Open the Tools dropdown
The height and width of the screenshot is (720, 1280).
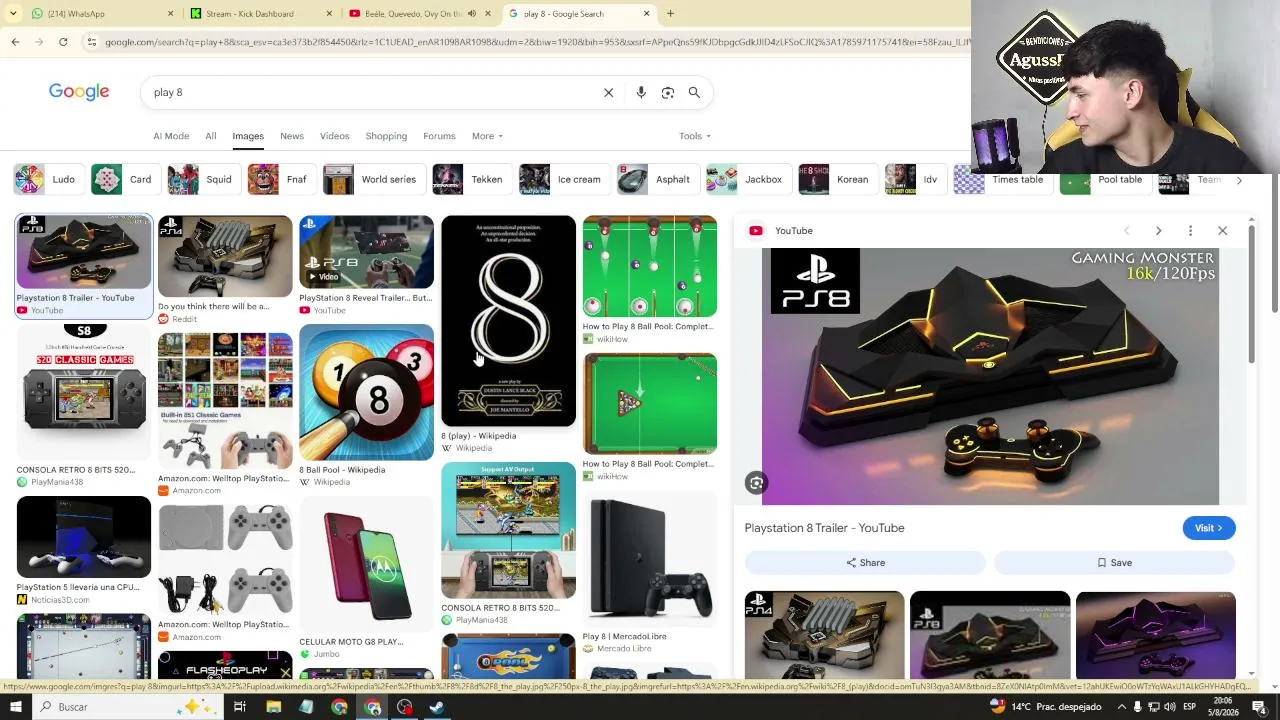point(695,136)
